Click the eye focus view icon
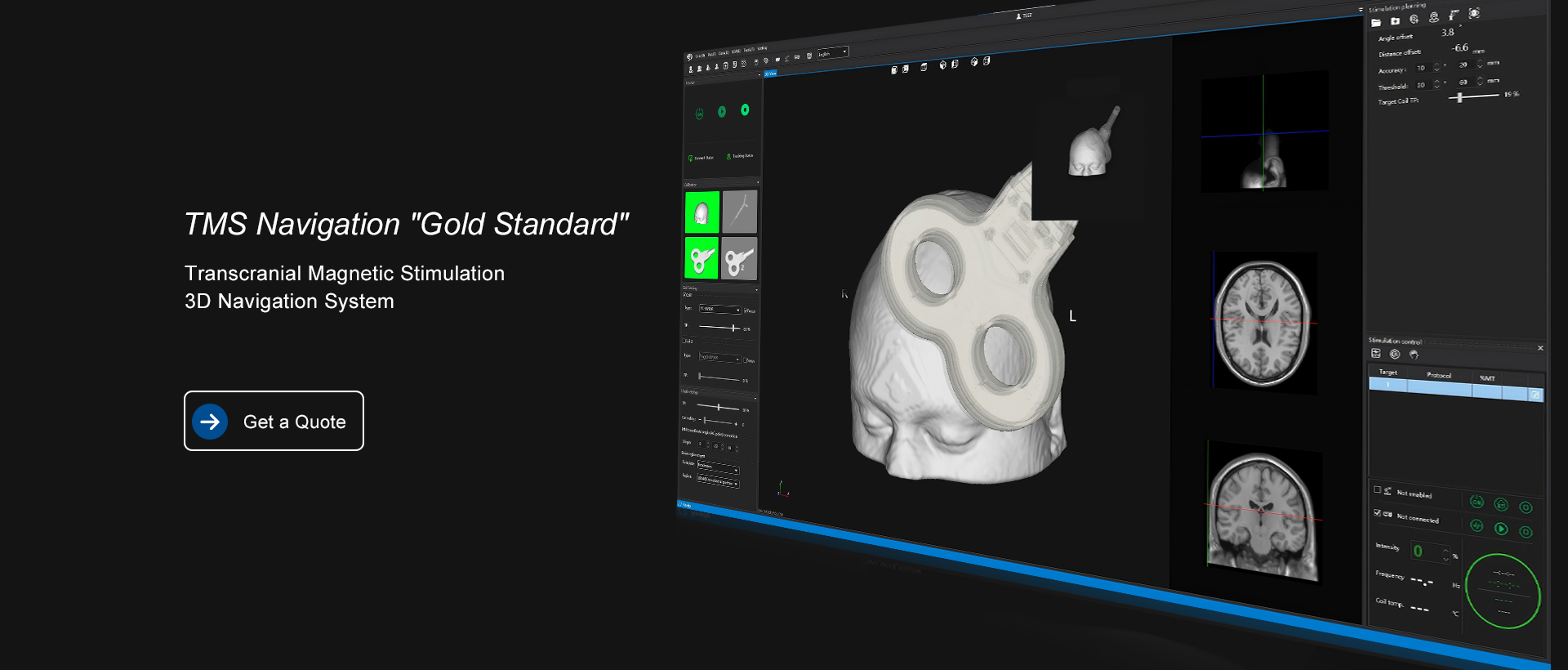The height and width of the screenshot is (670, 1568). (x=1474, y=13)
